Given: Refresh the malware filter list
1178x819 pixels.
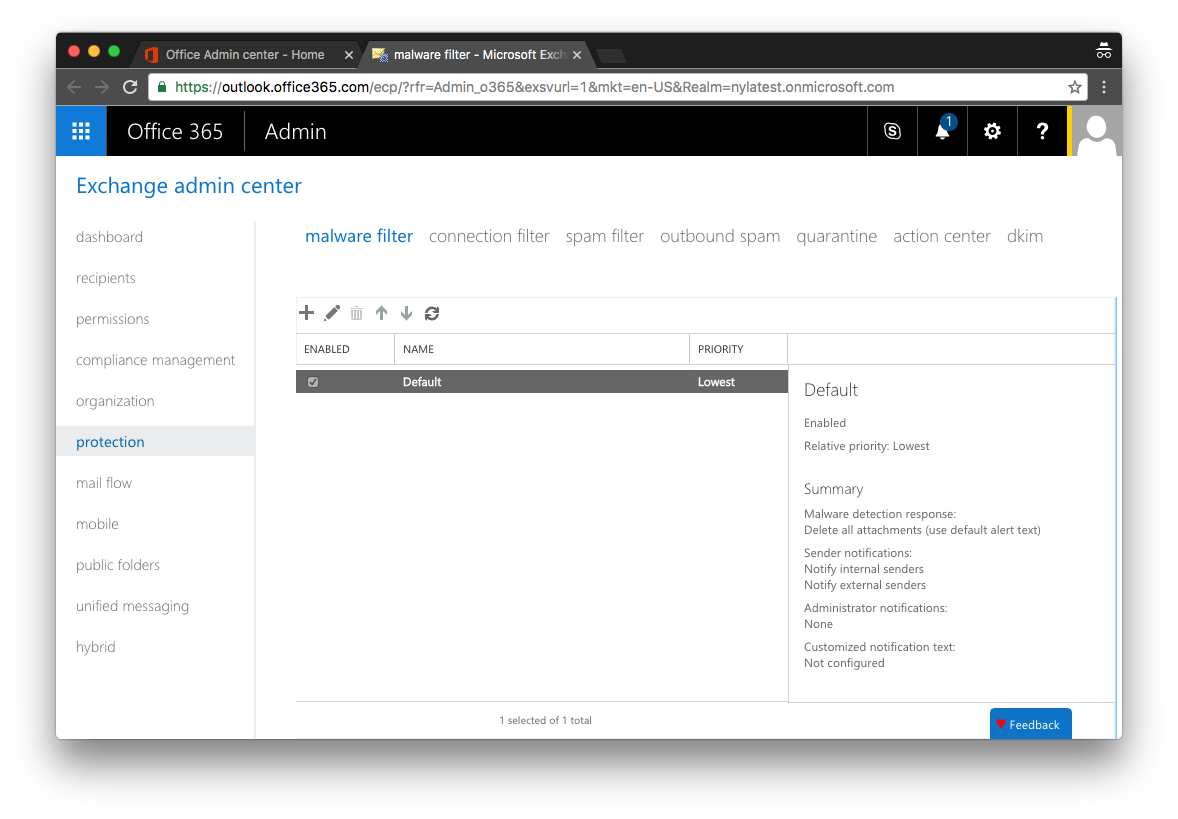Looking at the screenshot, I should [431, 313].
